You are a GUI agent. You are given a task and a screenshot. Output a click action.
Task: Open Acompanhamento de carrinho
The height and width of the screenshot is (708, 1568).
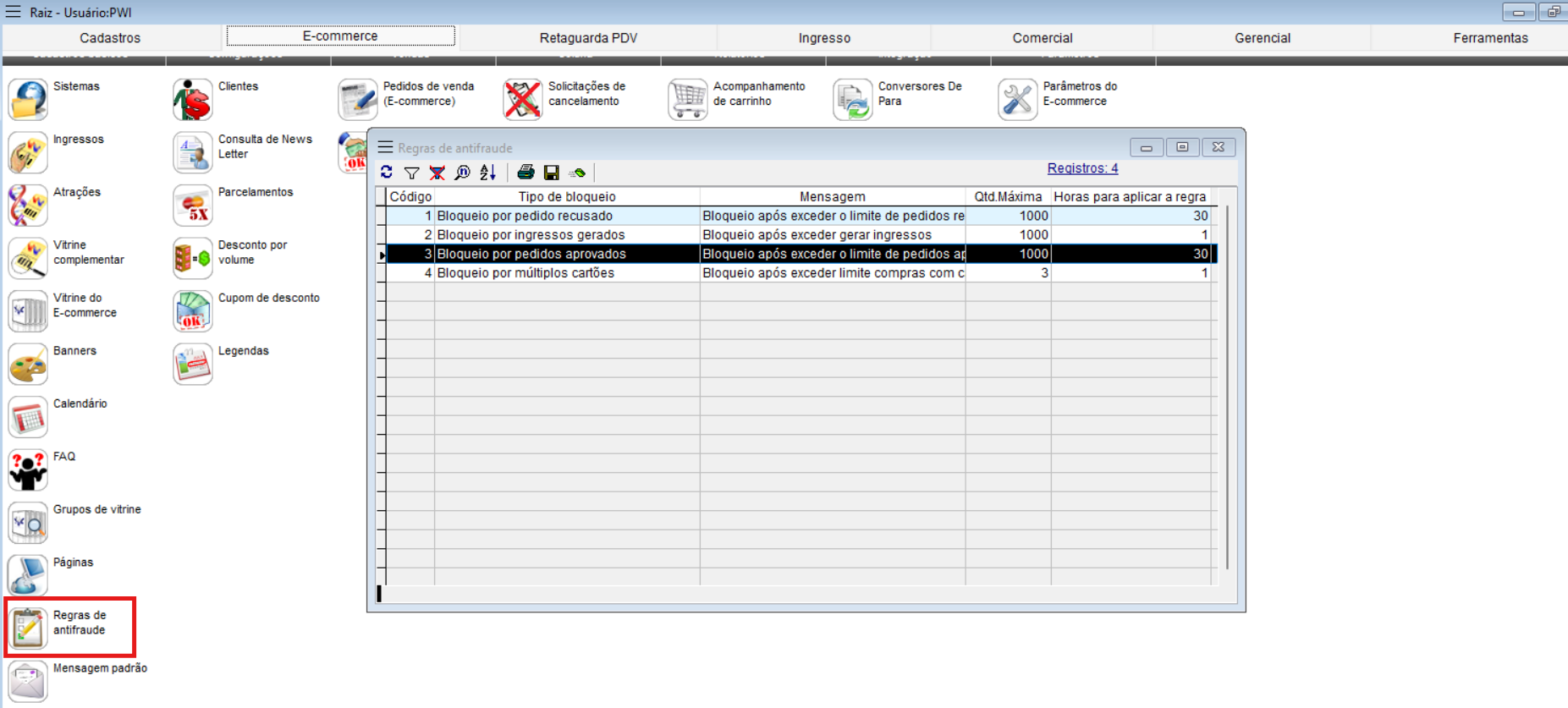pos(687,100)
